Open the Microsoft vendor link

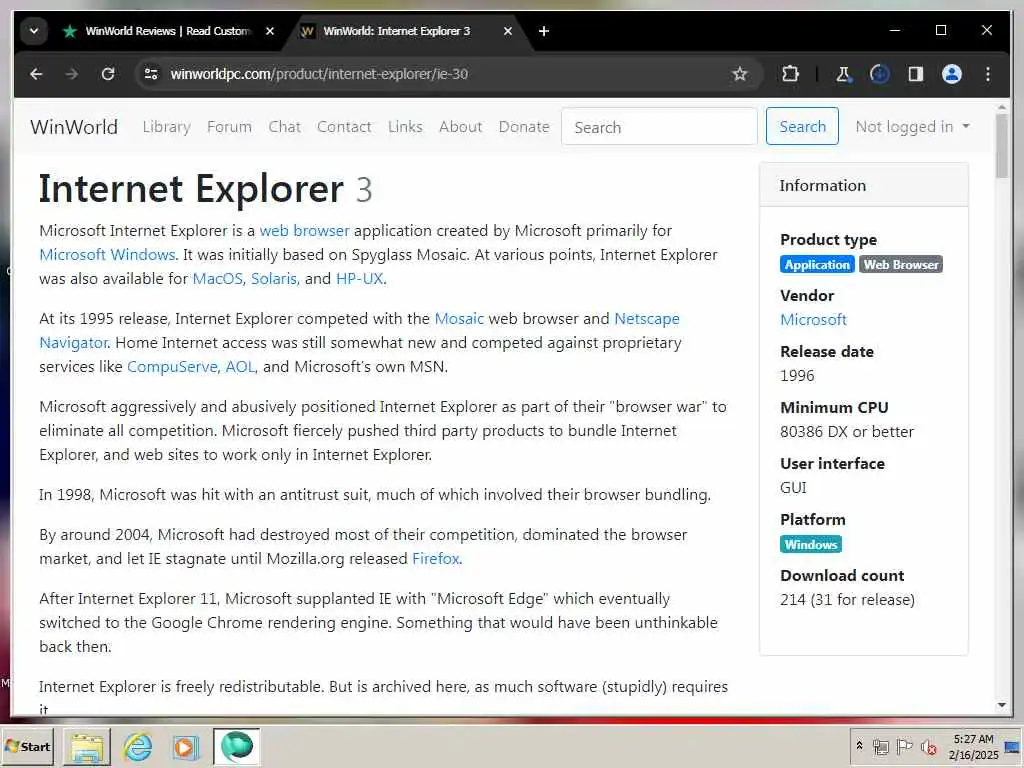(813, 320)
